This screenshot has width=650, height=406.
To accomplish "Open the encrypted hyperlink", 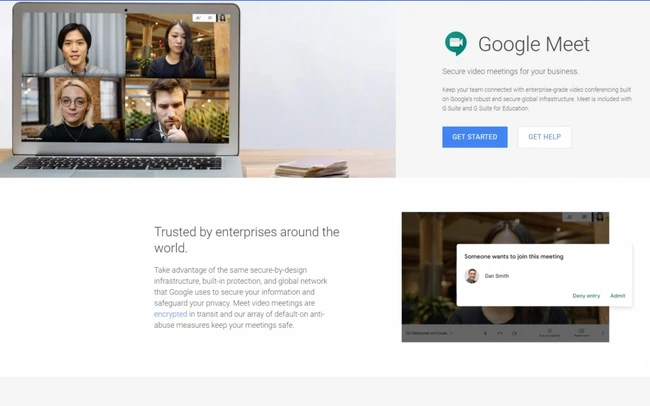I will (170, 314).
